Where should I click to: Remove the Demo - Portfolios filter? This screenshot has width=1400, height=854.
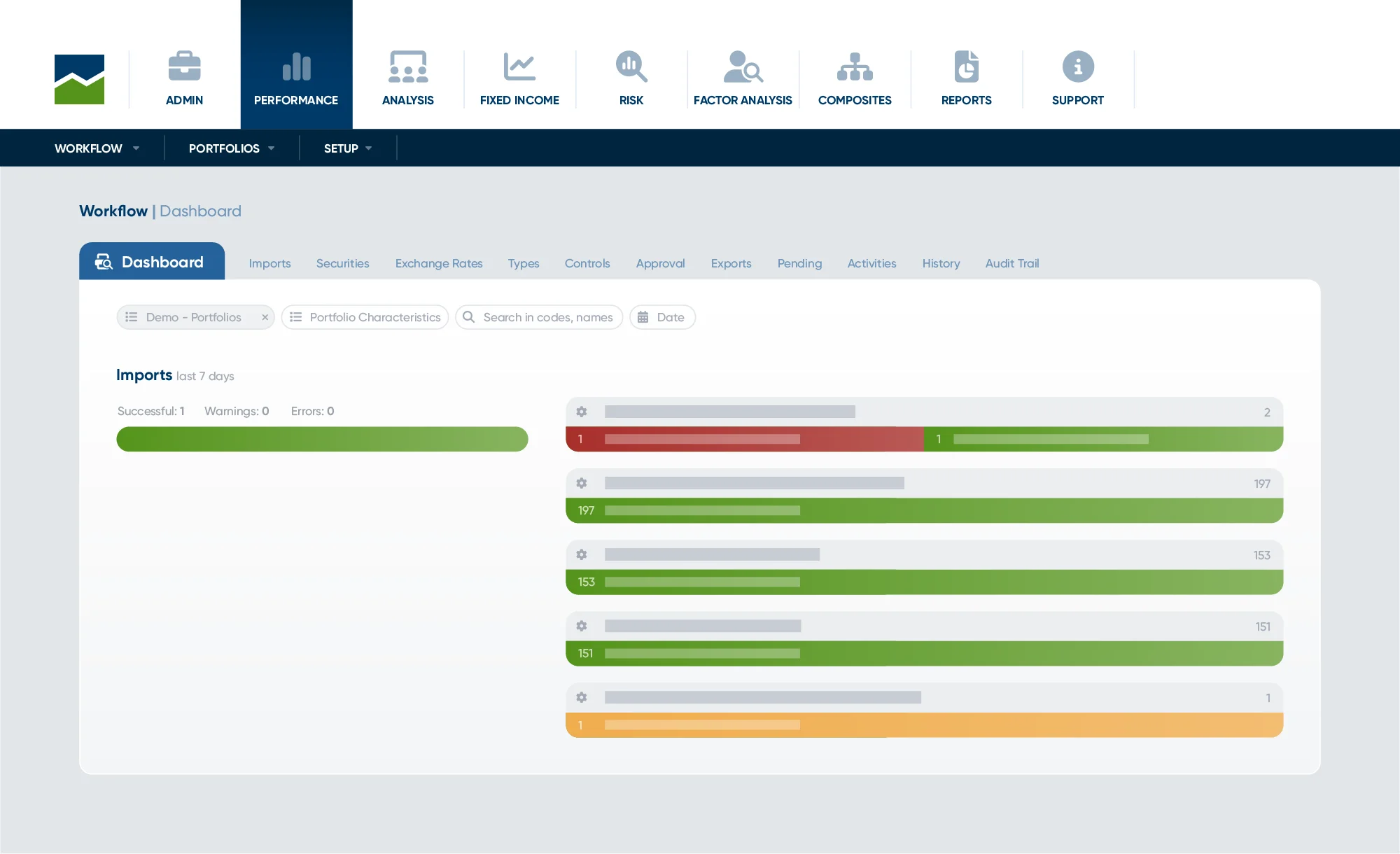[265, 318]
